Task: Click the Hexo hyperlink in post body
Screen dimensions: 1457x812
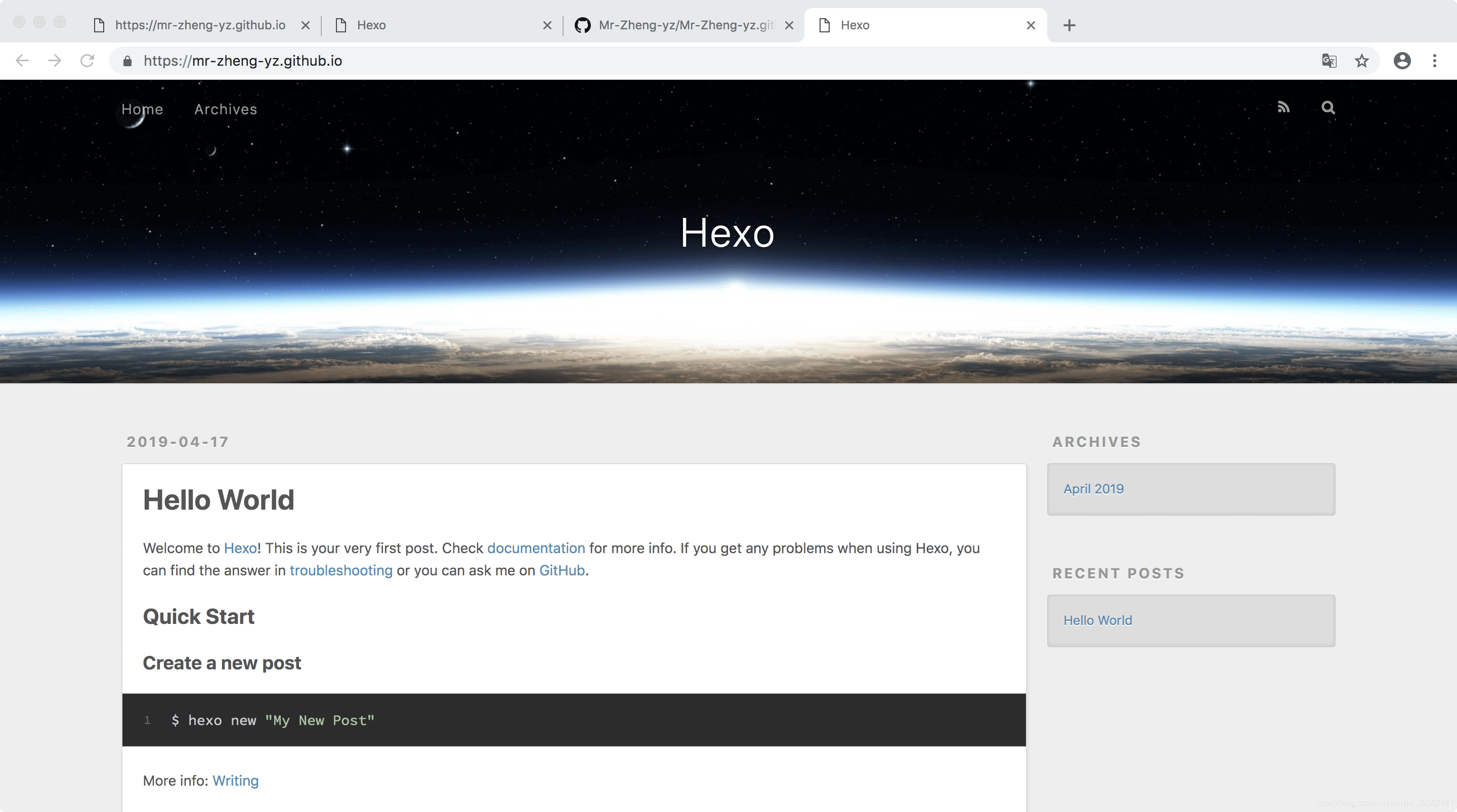Action: 239,547
